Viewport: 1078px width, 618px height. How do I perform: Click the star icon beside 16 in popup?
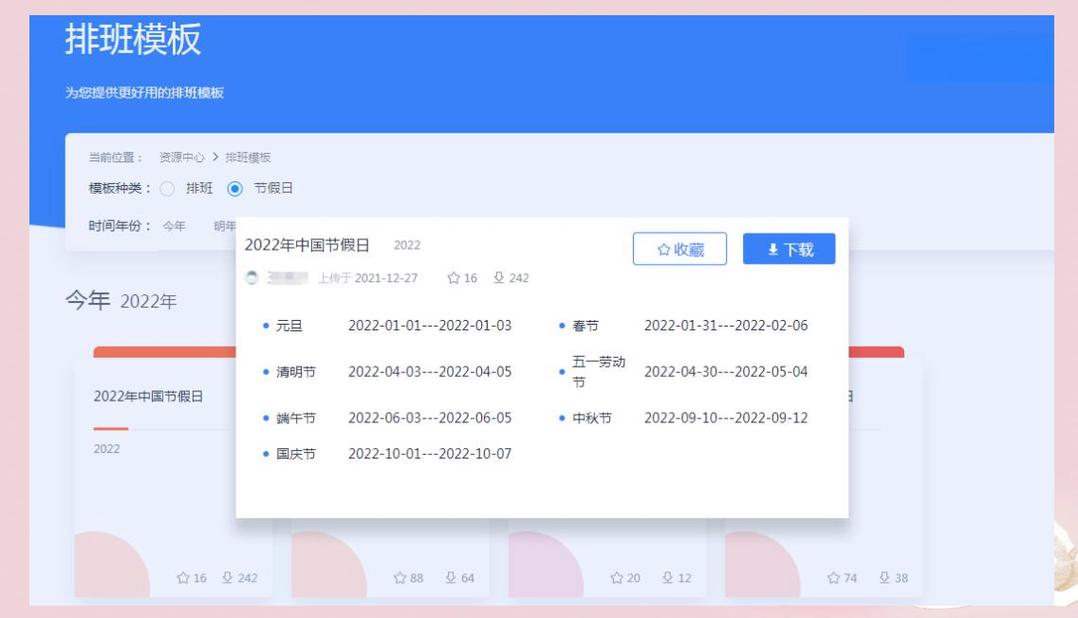point(453,278)
